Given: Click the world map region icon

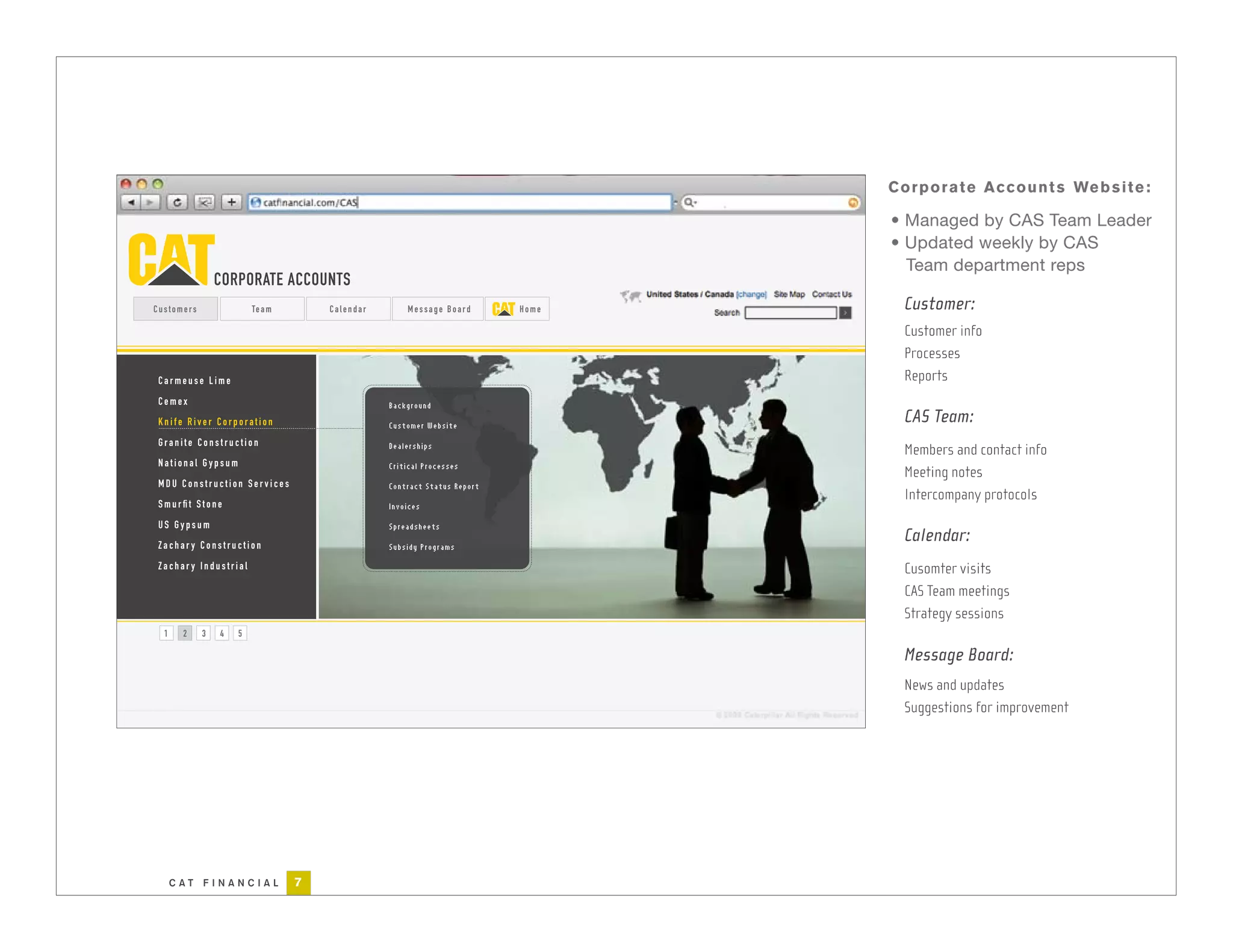Looking at the screenshot, I should coord(630,295).
